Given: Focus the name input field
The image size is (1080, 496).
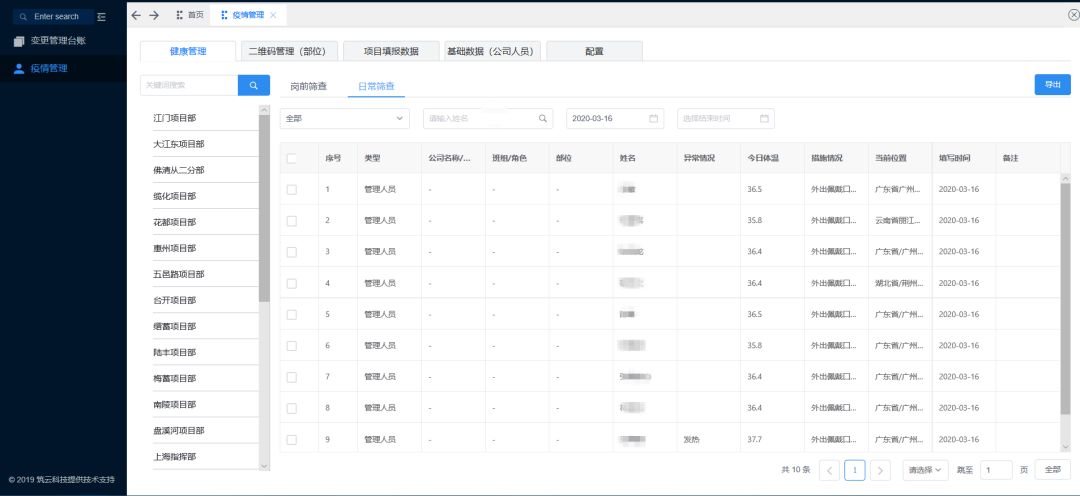Looking at the screenshot, I should pyautogui.click(x=488, y=118).
